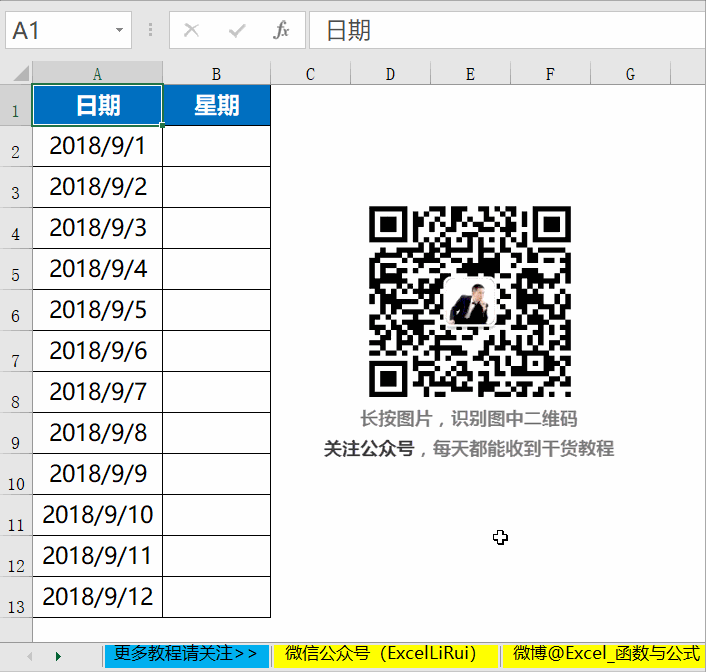Select column E header
The image size is (706, 672).
coord(471,73)
